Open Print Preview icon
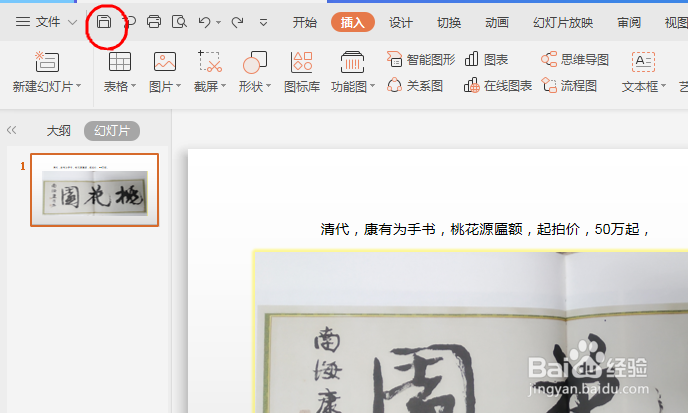The height and width of the screenshot is (413, 688). point(179,22)
